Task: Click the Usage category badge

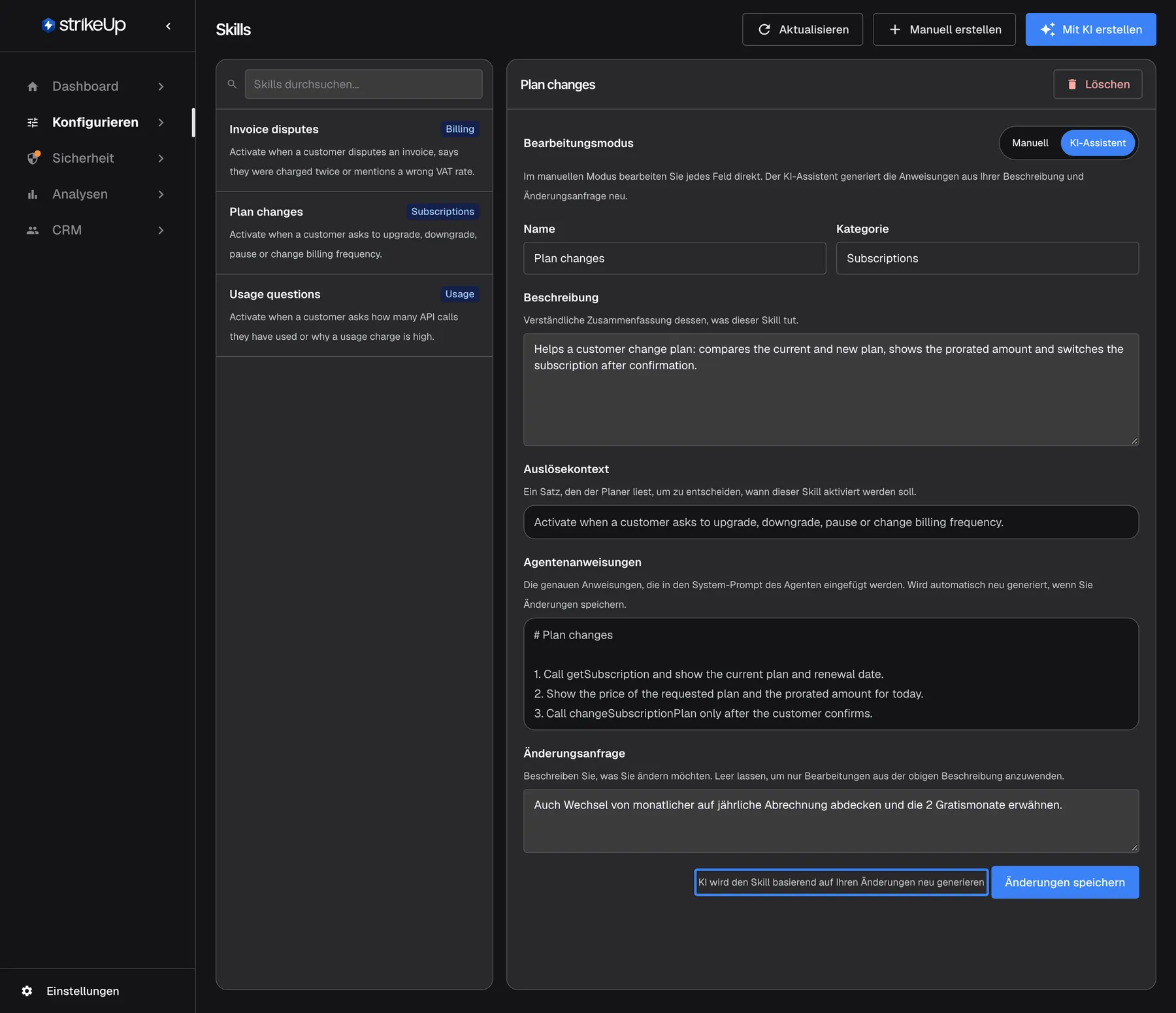Action: (x=459, y=294)
